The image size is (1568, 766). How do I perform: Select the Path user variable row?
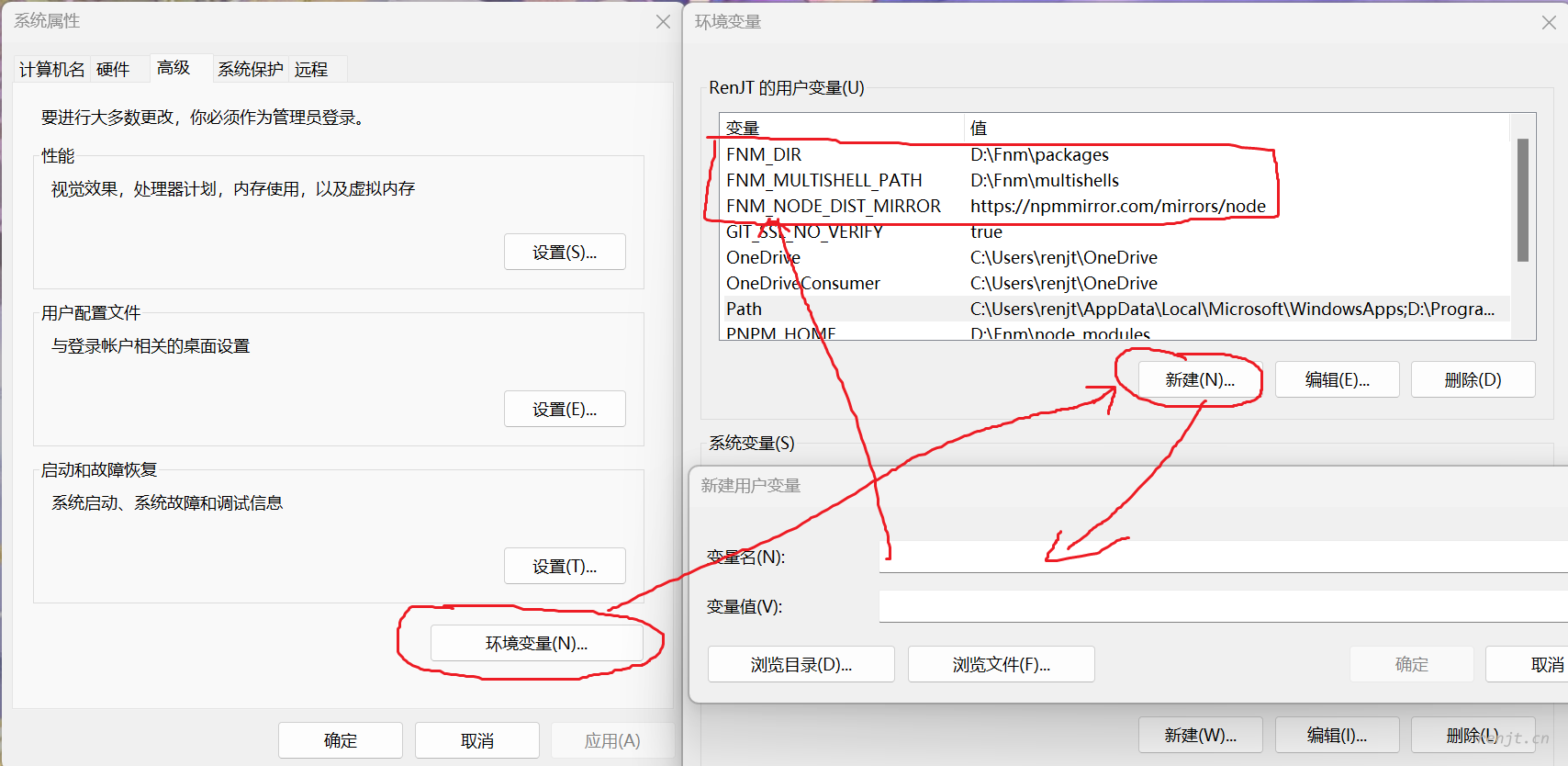[1114, 309]
